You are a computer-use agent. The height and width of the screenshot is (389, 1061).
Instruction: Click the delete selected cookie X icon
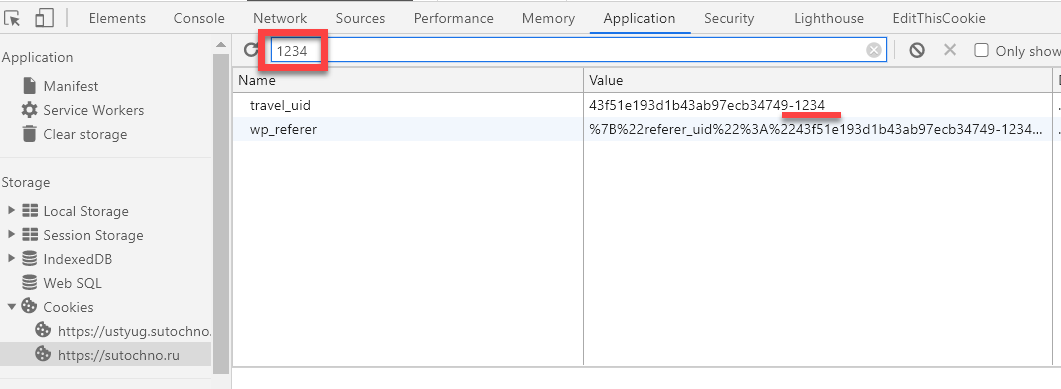pyautogui.click(x=950, y=50)
